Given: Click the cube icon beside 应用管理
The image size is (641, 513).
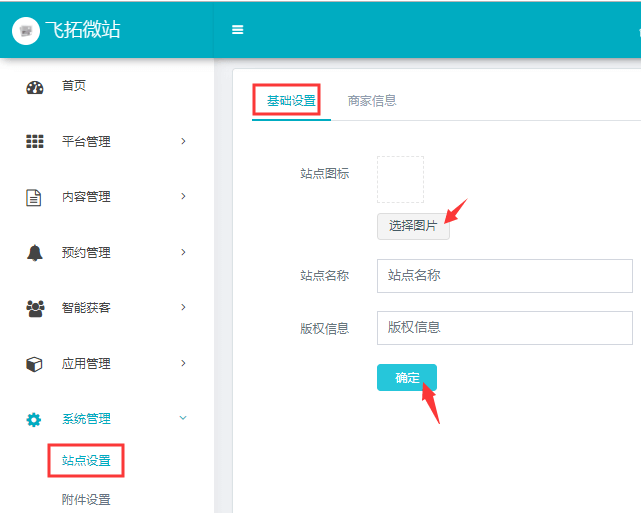Looking at the screenshot, I should [x=34, y=364].
